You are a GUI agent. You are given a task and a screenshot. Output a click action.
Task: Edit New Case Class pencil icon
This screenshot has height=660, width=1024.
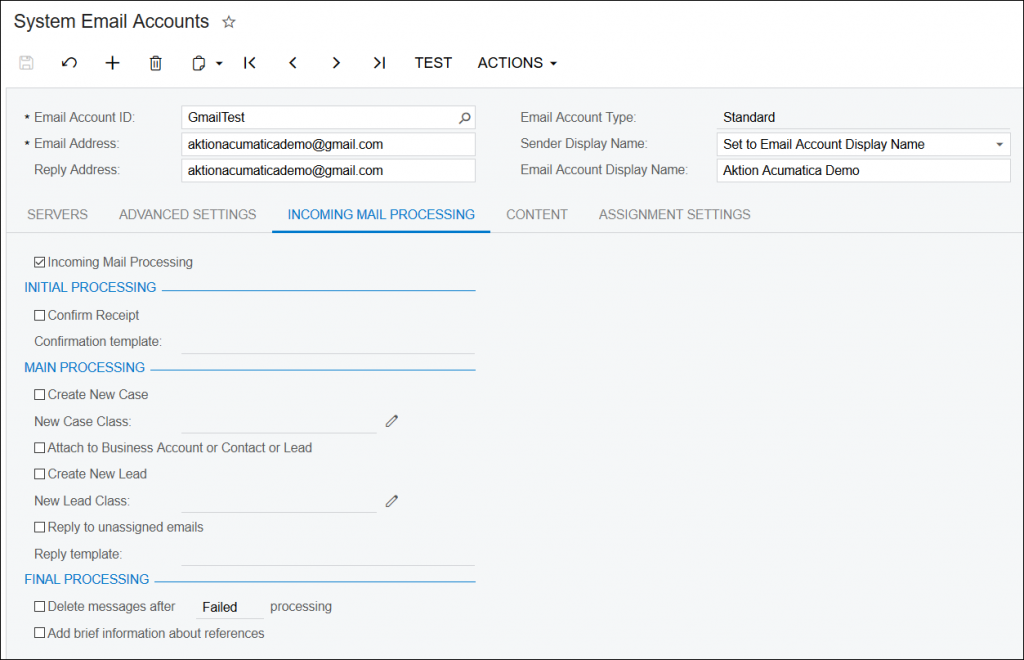coord(392,421)
